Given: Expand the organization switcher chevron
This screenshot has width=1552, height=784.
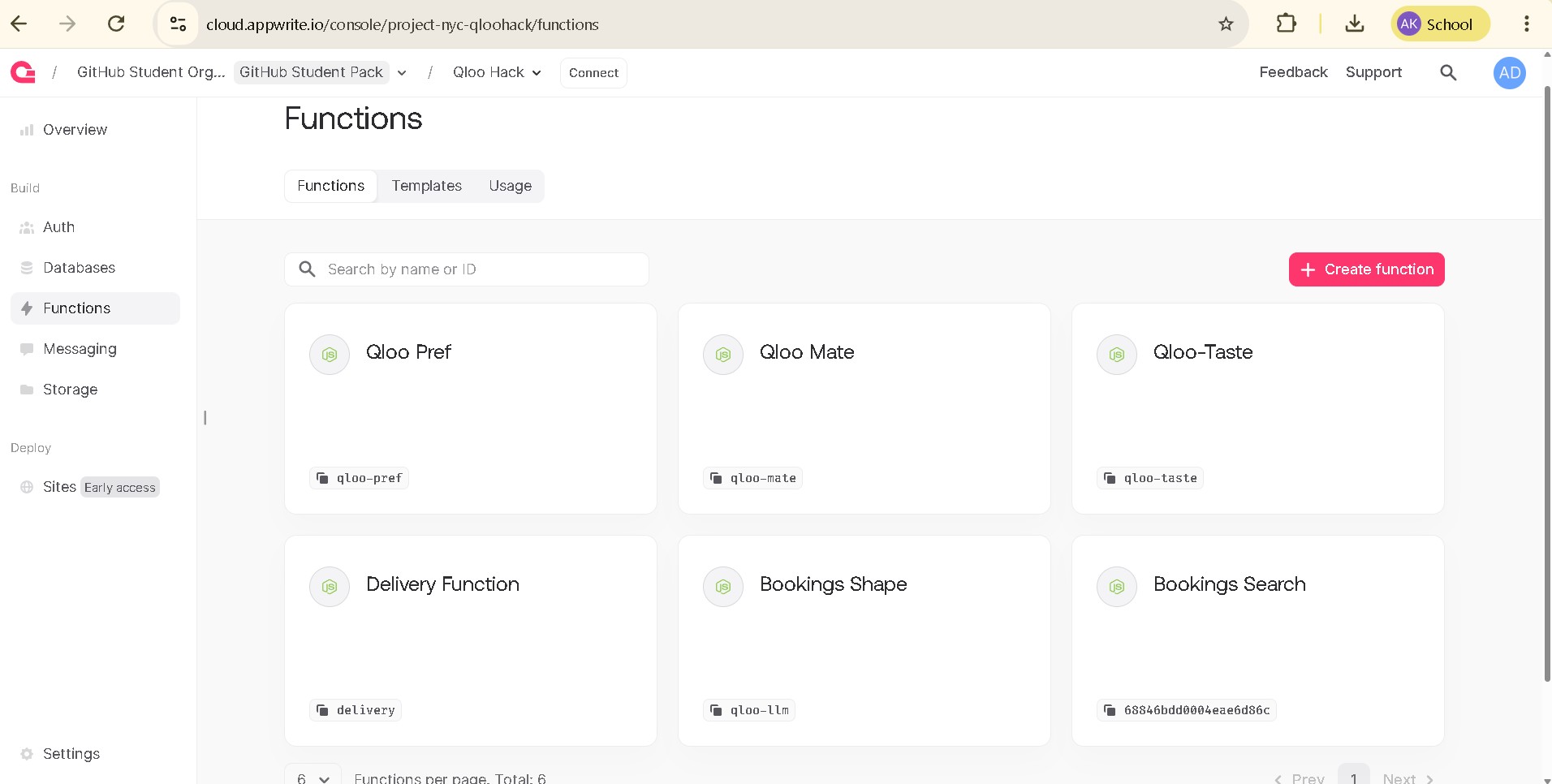Looking at the screenshot, I should [402, 73].
